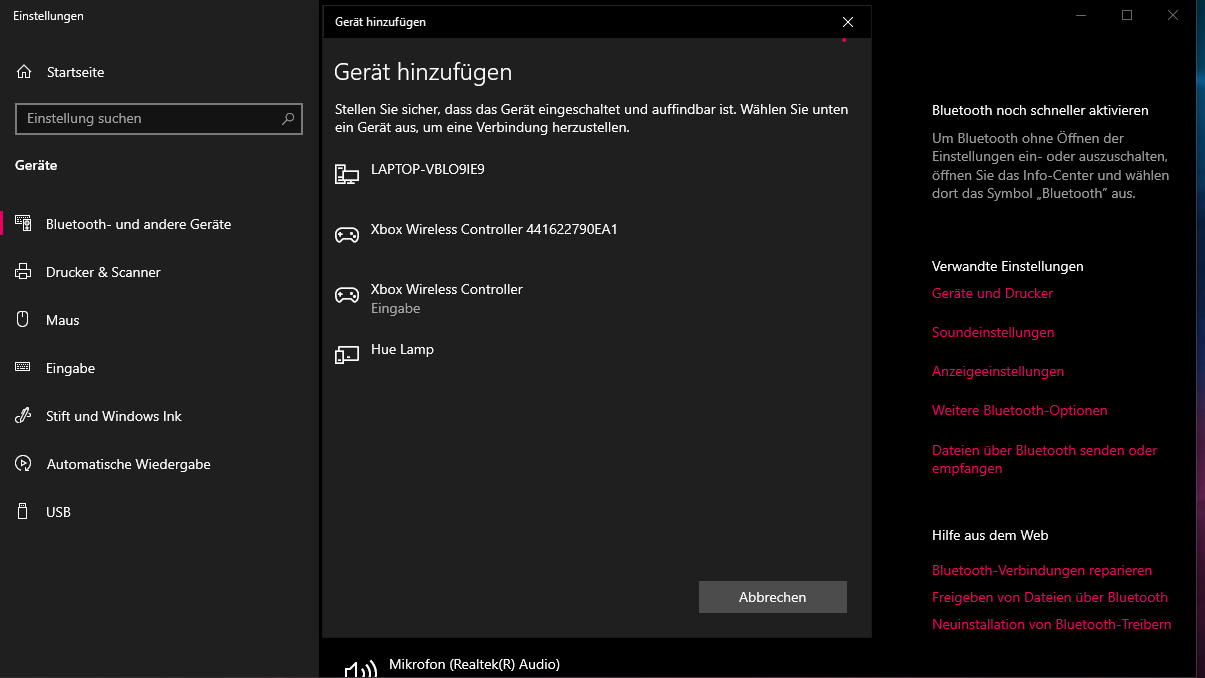
Task: Click the autoplay icon for Automatische Wiedergabe
Action: (23, 464)
